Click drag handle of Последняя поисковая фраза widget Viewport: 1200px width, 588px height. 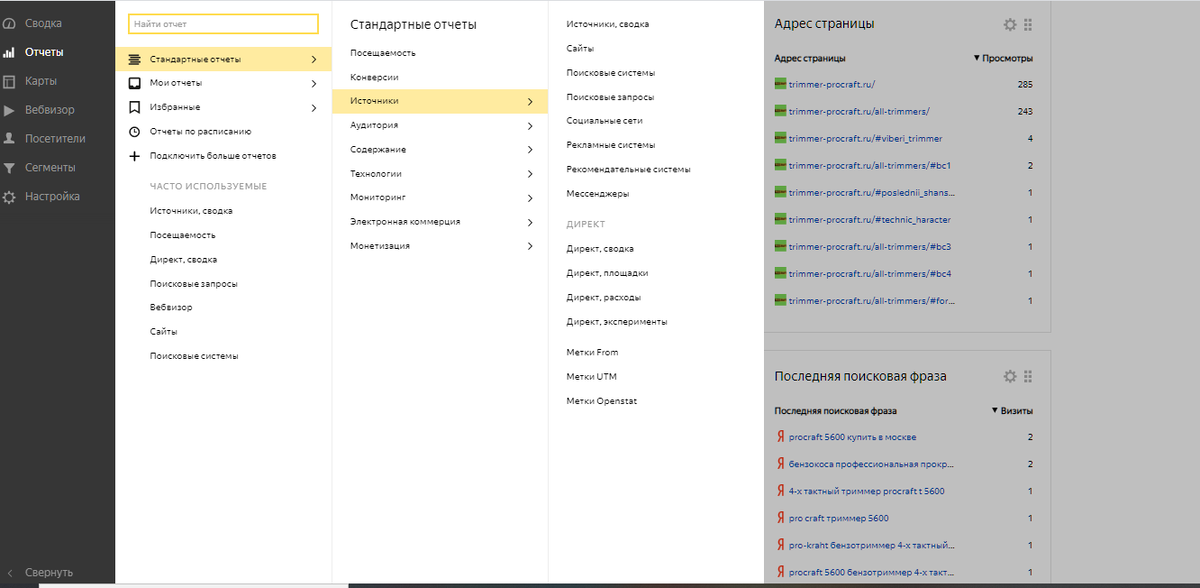(1028, 376)
